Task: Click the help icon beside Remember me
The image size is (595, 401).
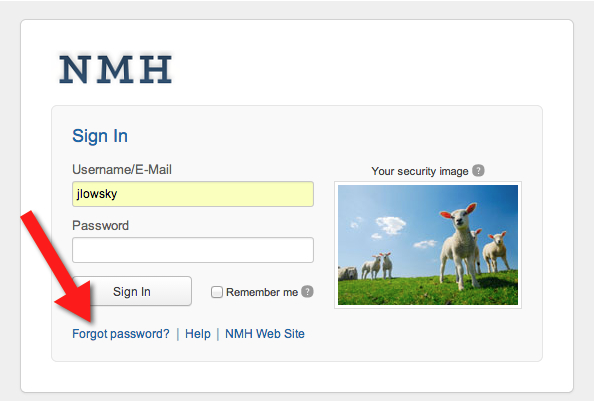Action: click(x=307, y=291)
